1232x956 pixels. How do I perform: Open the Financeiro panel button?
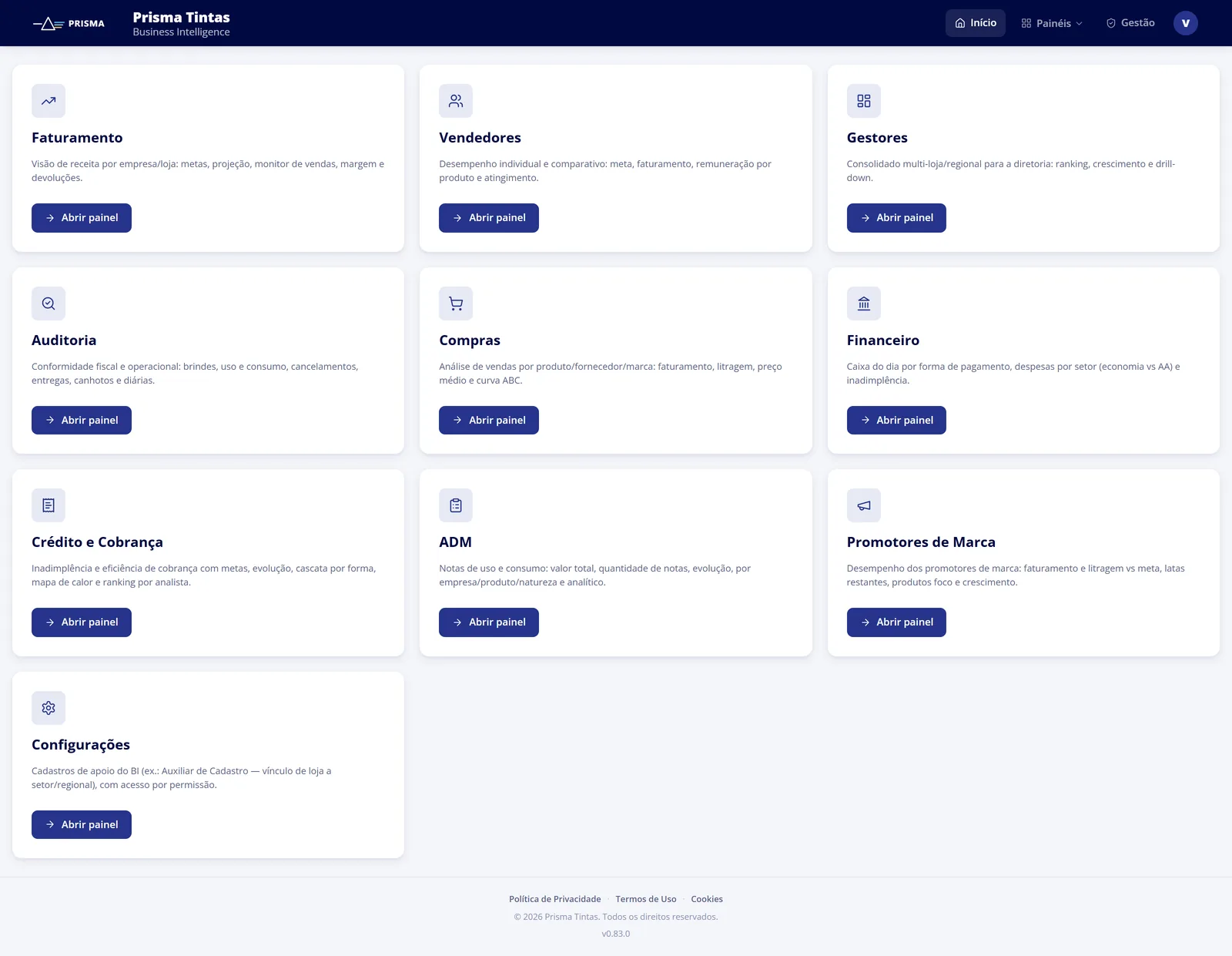point(896,421)
